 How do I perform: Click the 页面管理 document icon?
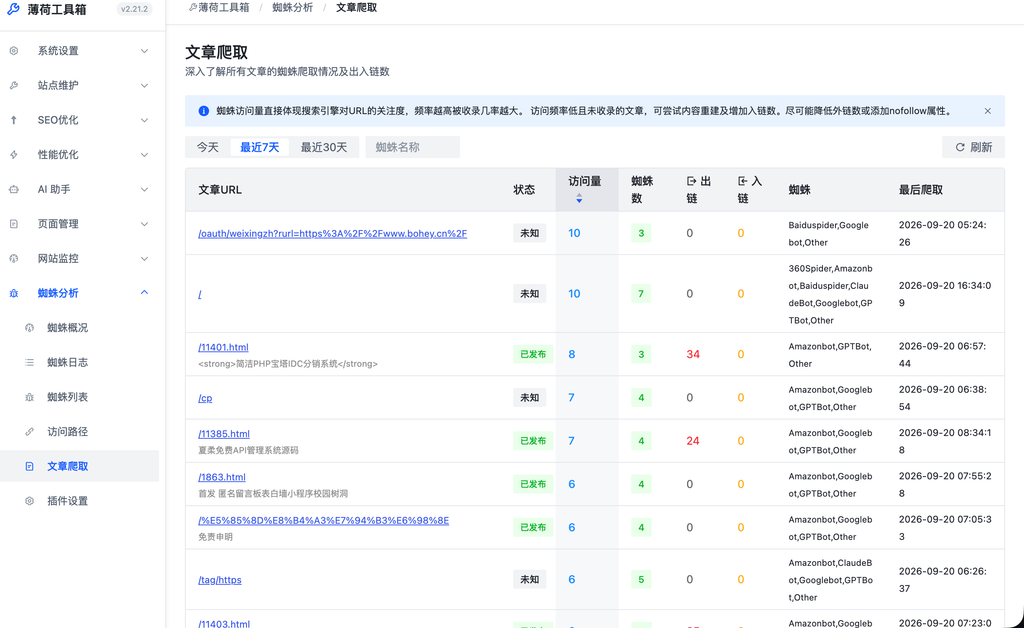pyautogui.click(x=14, y=224)
